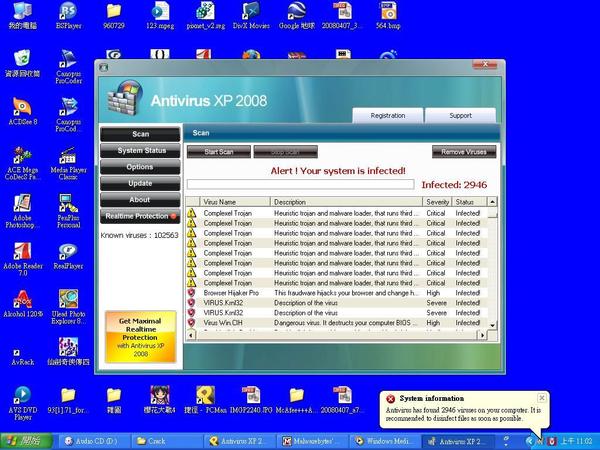Close the System information balloon
600x450 pixels.
tap(542, 398)
